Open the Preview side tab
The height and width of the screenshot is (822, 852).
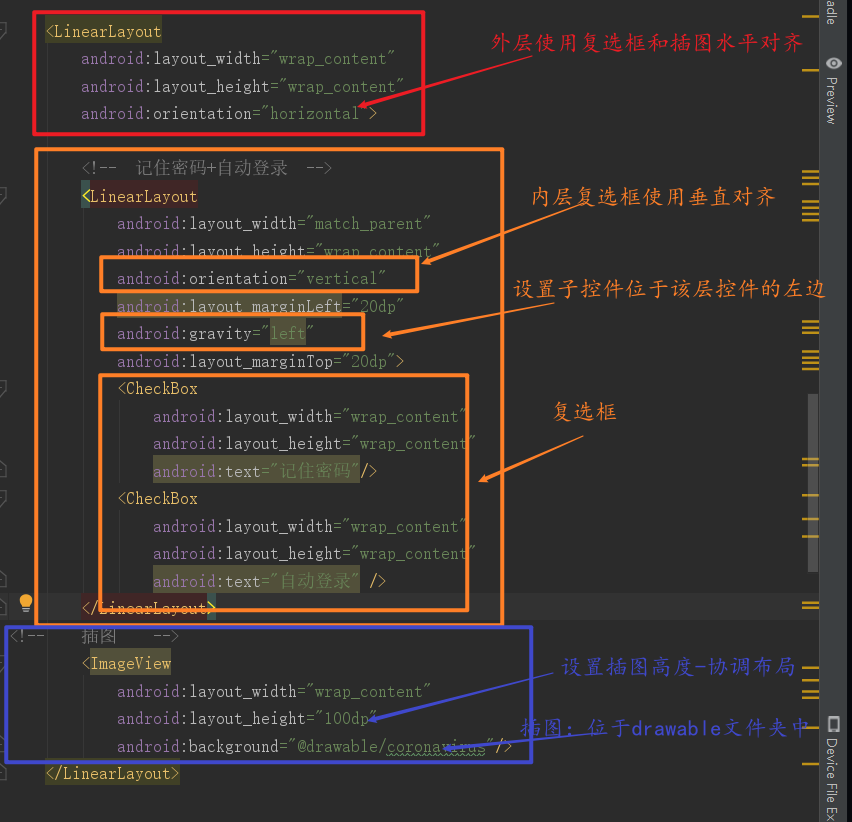click(x=833, y=91)
